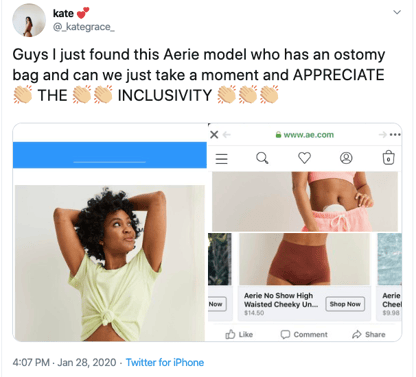Go forward with the right arrow

(382, 135)
